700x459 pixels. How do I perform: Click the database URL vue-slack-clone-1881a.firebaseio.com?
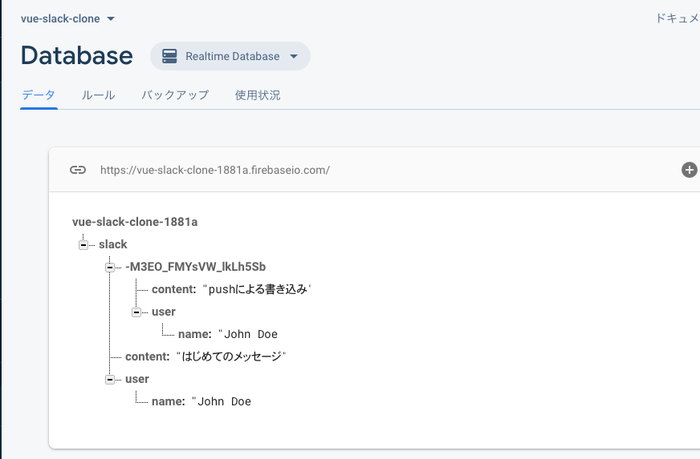pyautogui.click(x=215, y=170)
